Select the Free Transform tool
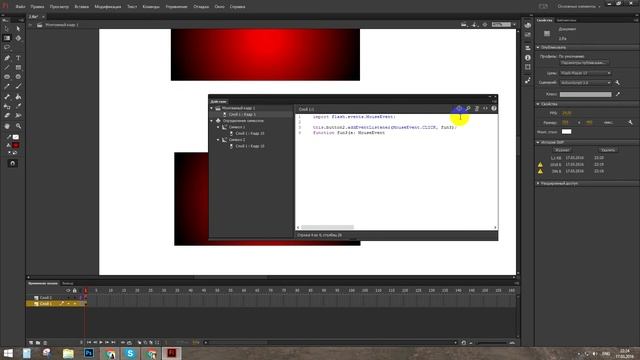The height and width of the screenshot is (360, 640). tap(7, 38)
